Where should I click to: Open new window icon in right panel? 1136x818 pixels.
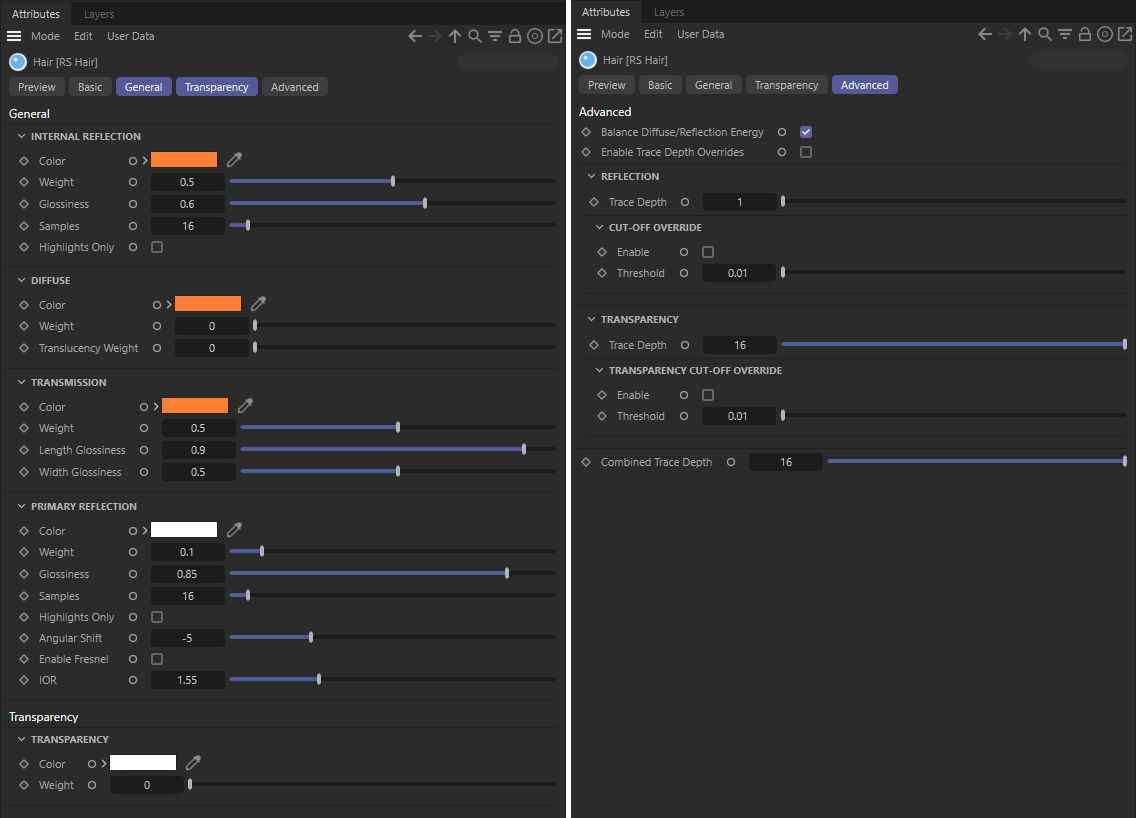1125,34
